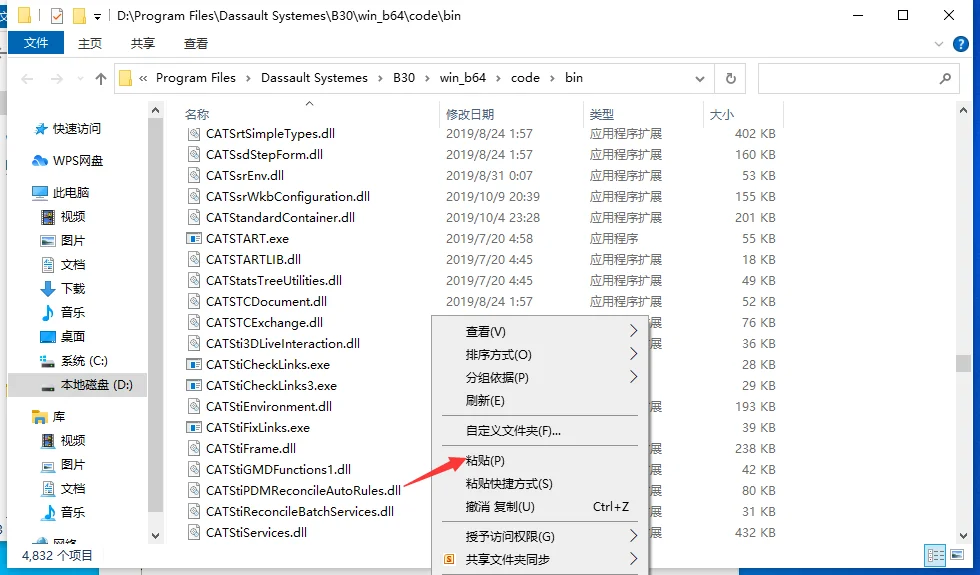
Task: Choose Refresh from the context menu
Action: tap(485, 401)
